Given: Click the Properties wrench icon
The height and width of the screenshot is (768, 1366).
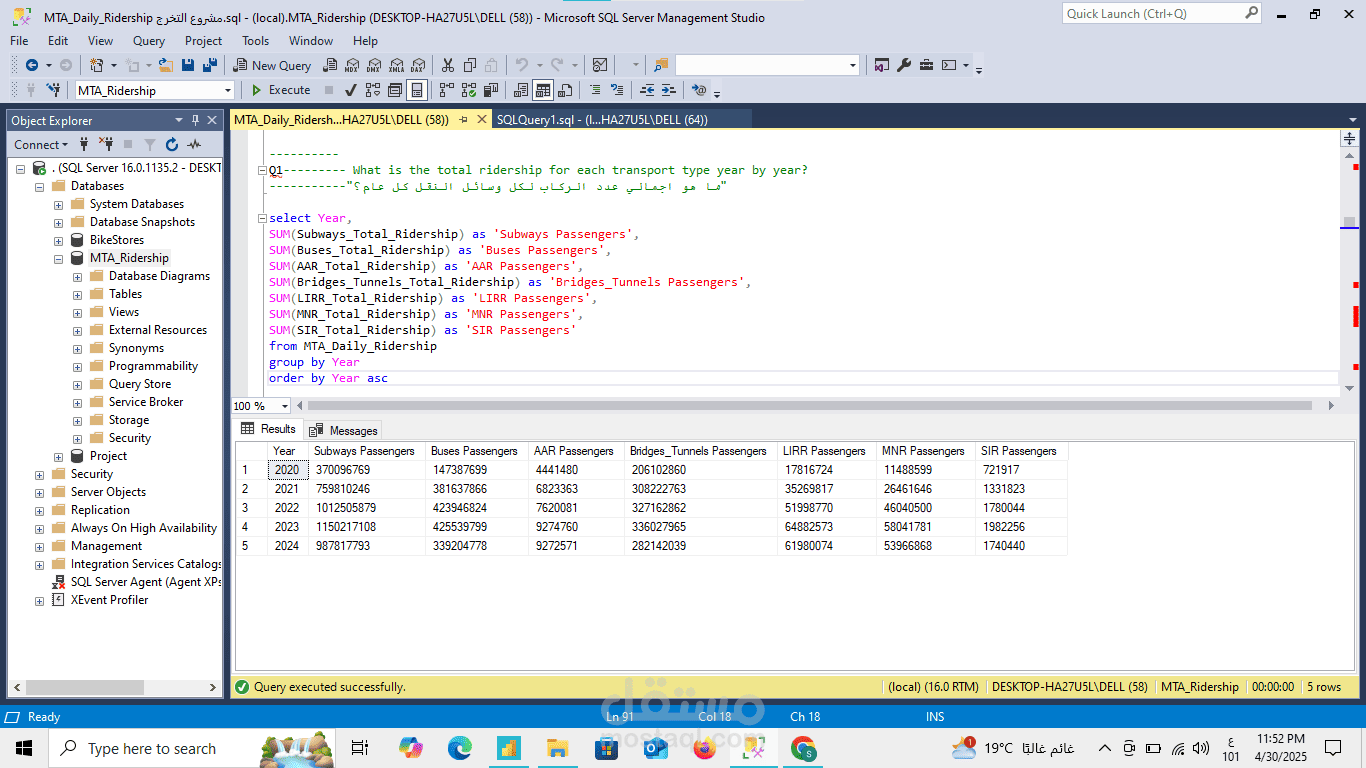Looking at the screenshot, I should click(x=904, y=65).
